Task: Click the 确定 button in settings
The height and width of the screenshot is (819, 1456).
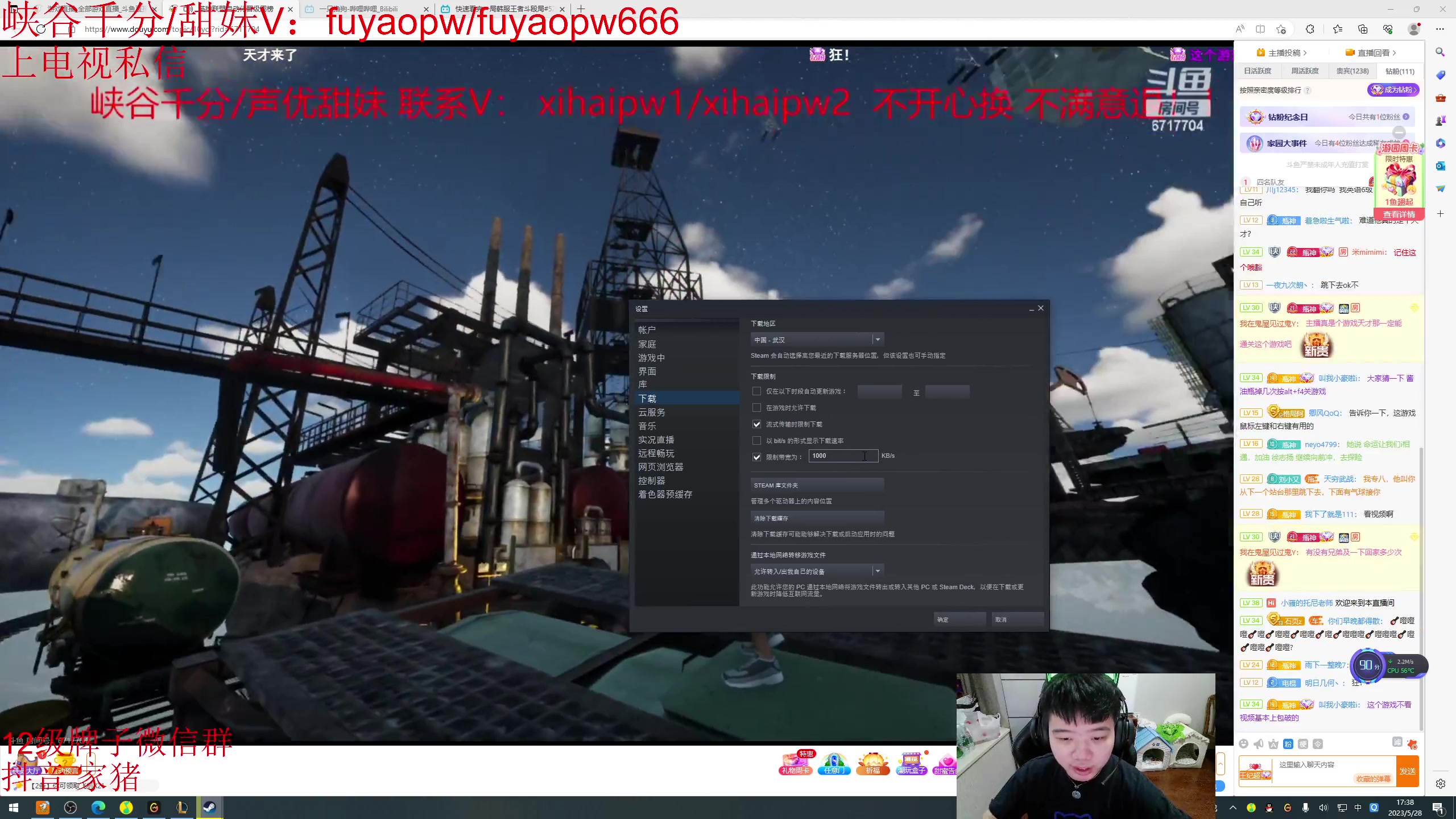Action: pyautogui.click(x=959, y=619)
